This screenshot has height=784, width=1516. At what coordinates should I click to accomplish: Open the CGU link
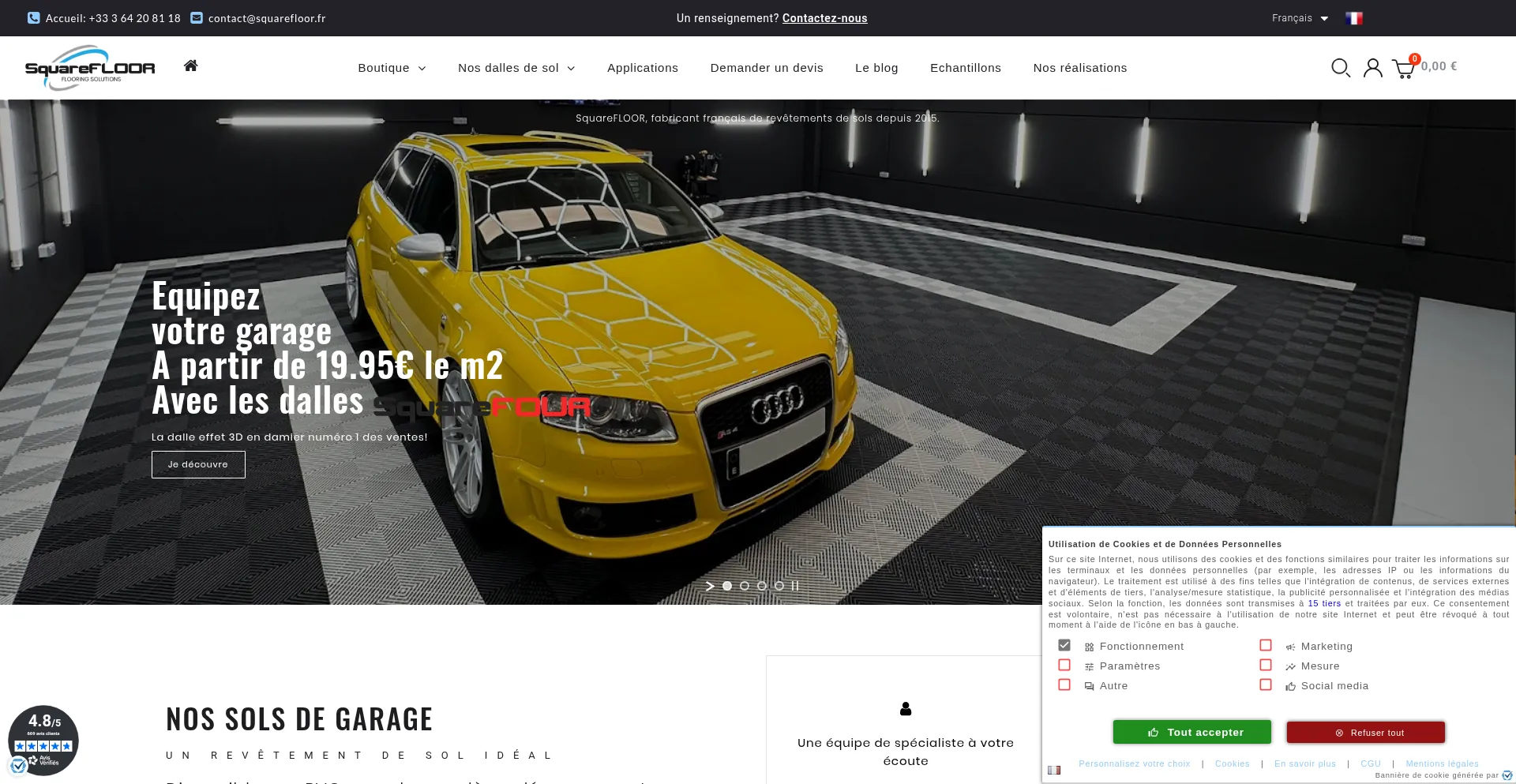(x=1371, y=763)
